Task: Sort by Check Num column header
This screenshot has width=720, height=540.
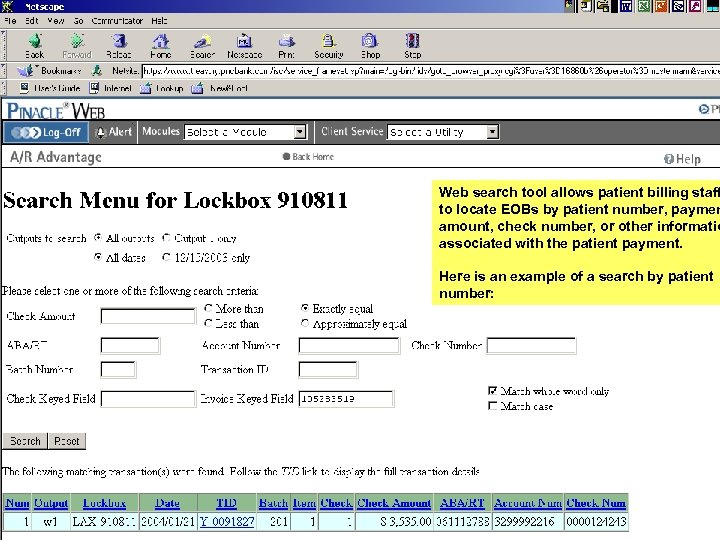Action: [x=596, y=503]
